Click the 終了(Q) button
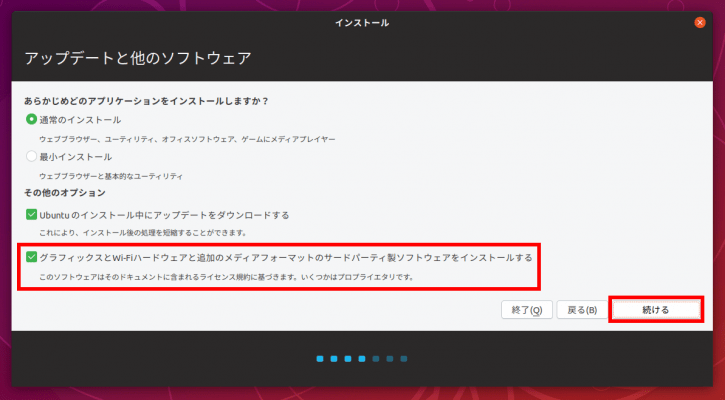This screenshot has height=400, width=725. pos(527,310)
